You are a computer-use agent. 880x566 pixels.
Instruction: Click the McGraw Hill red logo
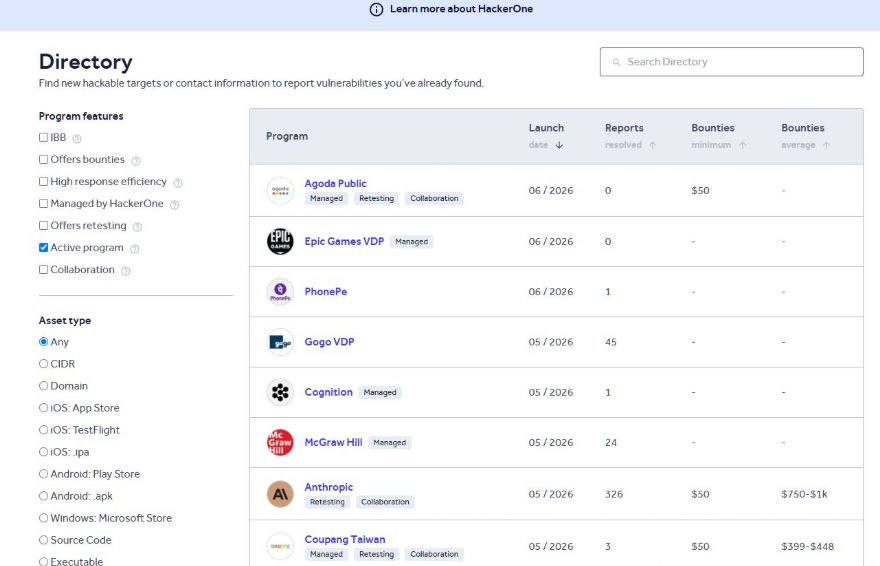(280, 443)
